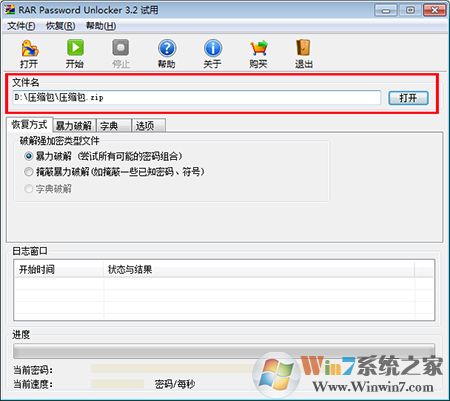The width and height of the screenshot is (450, 401).
Task: Switch to the 选项 tab
Action: click(x=149, y=126)
